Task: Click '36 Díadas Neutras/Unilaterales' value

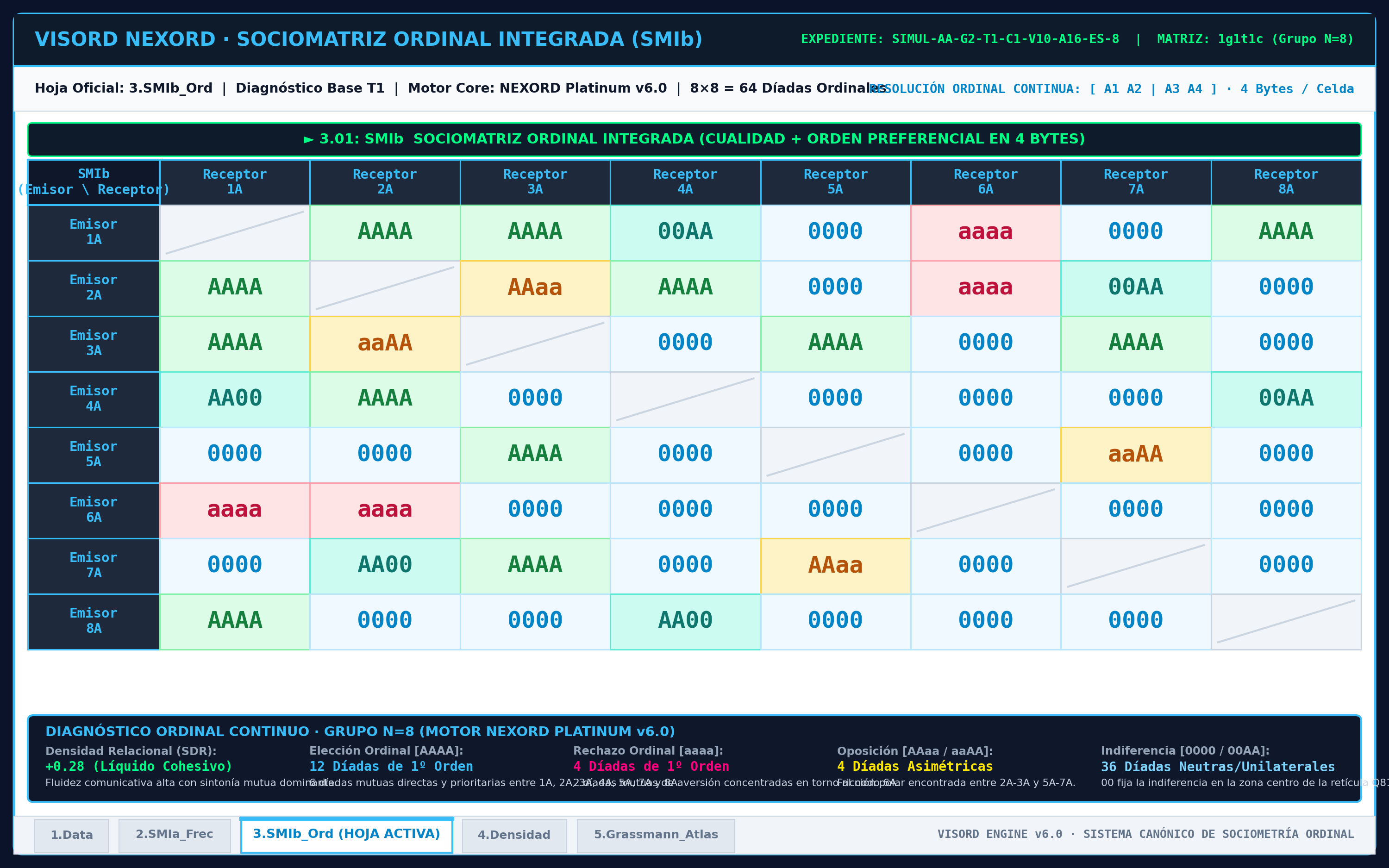Action: pyautogui.click(x=1218, y=767)
